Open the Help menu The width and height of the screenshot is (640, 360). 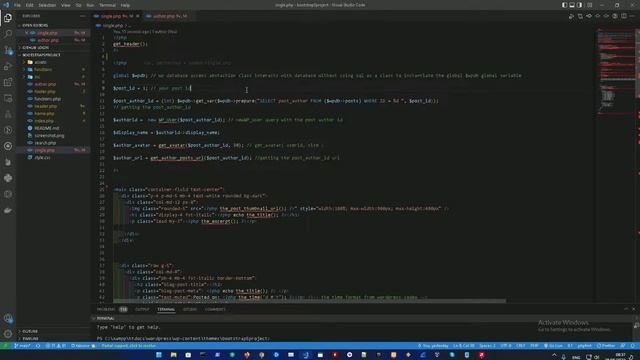coord(125,5)
